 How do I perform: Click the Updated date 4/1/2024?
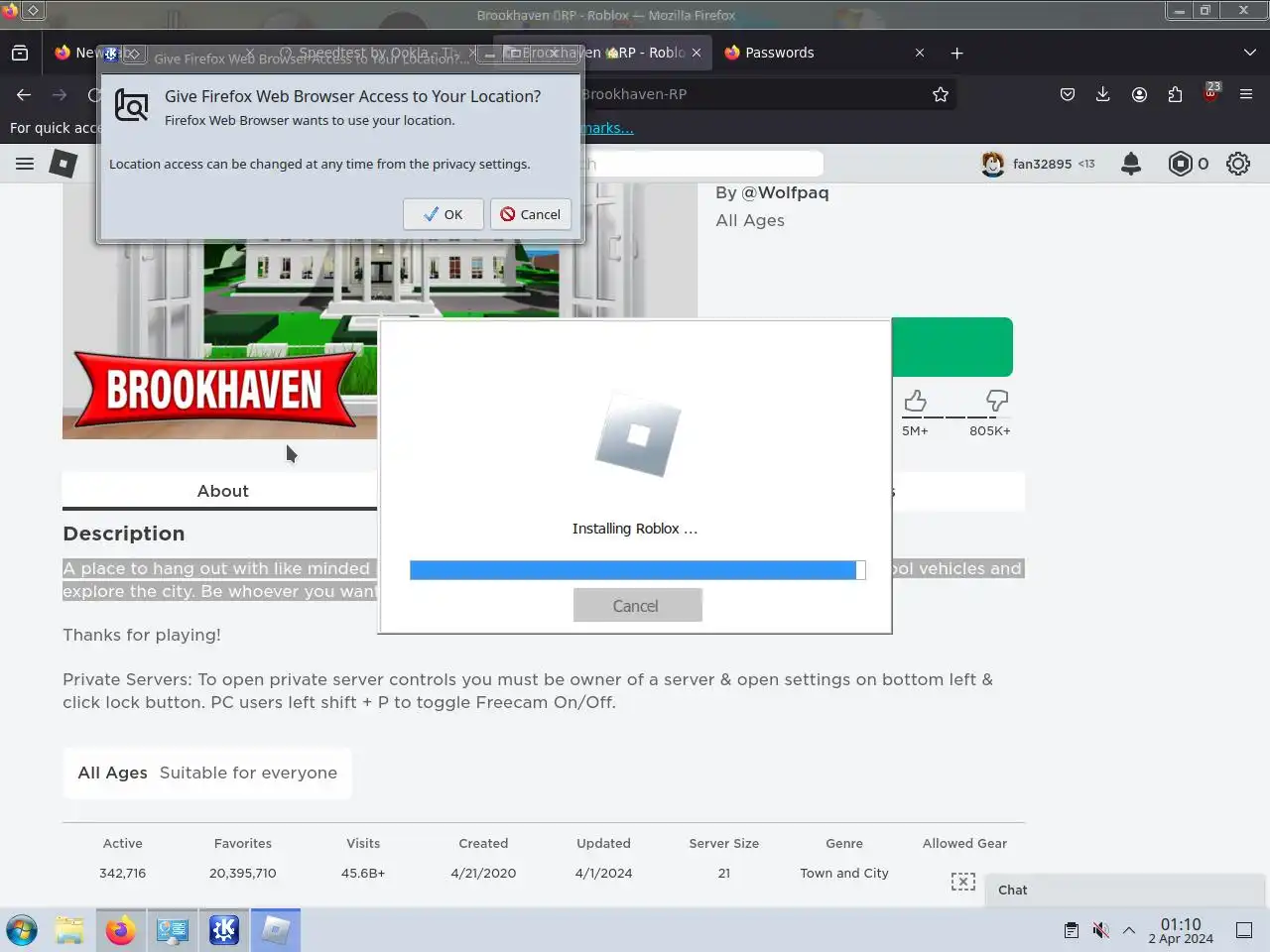(603, 873)
